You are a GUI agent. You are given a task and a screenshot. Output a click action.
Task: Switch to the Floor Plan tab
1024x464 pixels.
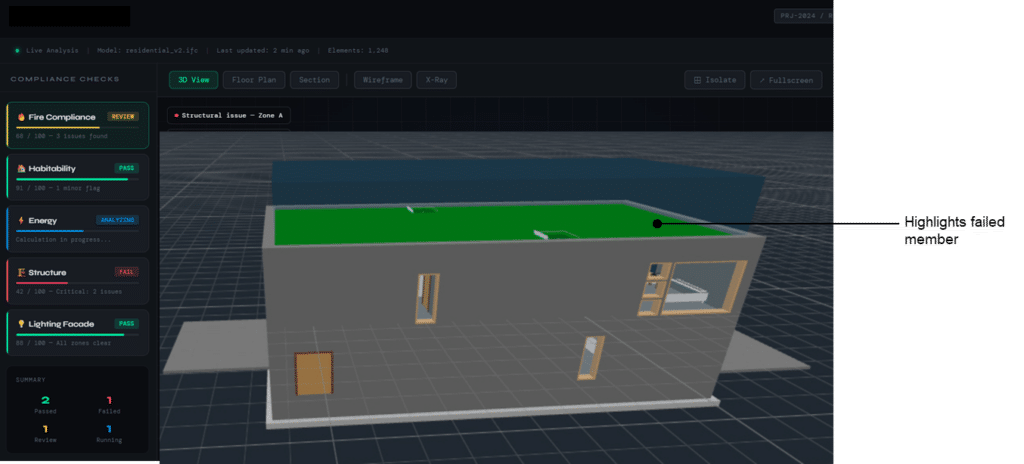(253, 80)
